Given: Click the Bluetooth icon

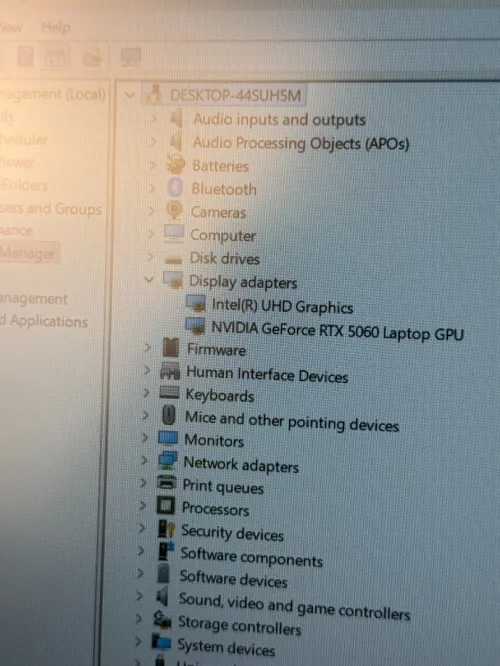Looking at the screenshot, I should (x=175, y=188).
